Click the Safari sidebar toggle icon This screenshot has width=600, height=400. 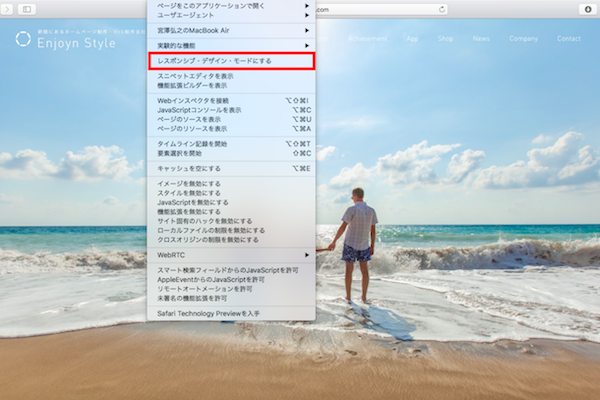(x=25, y=9)
